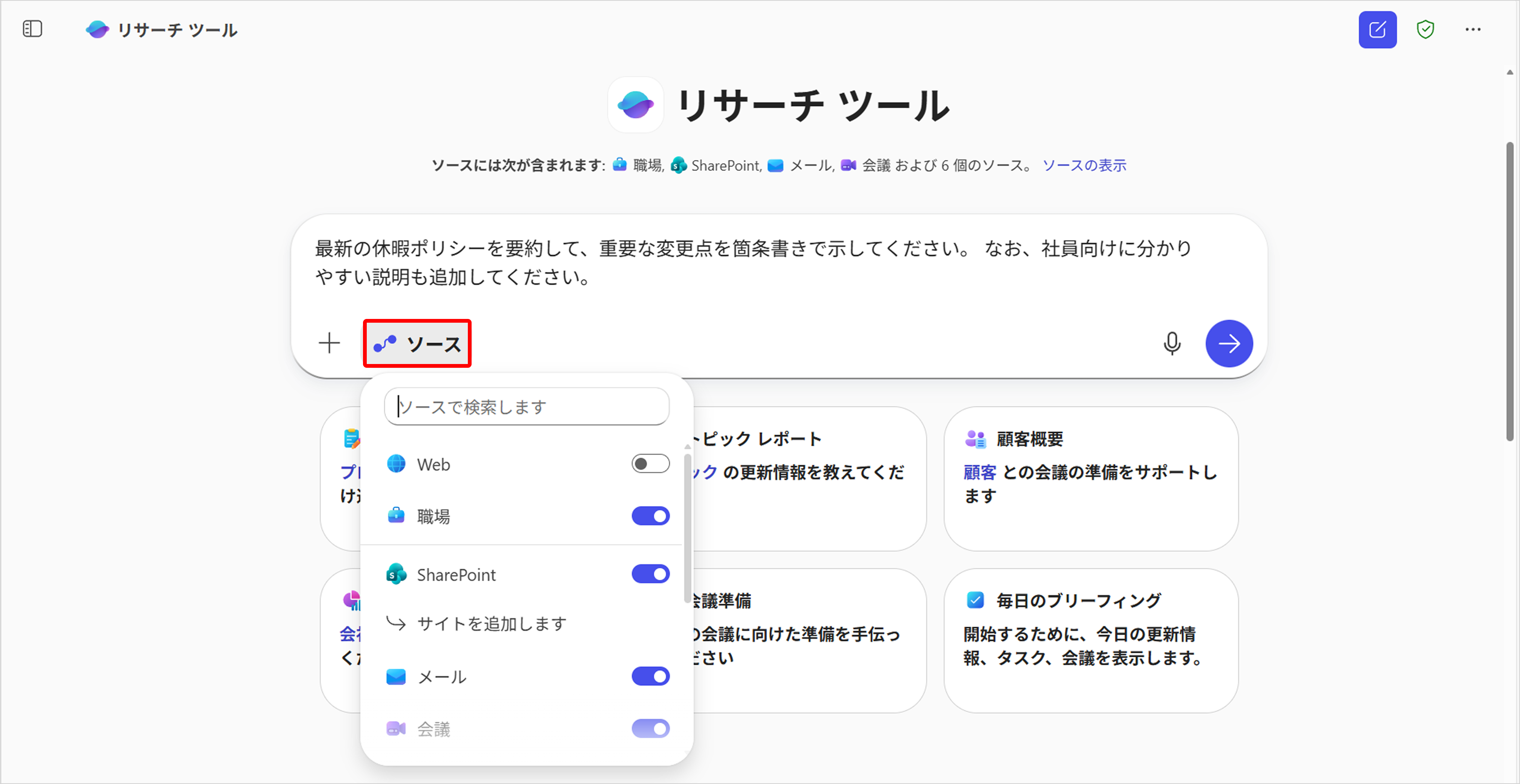The image size is (1520, 784).
Task: Collapse the ソース dropdown button
Action: [417, 344]
